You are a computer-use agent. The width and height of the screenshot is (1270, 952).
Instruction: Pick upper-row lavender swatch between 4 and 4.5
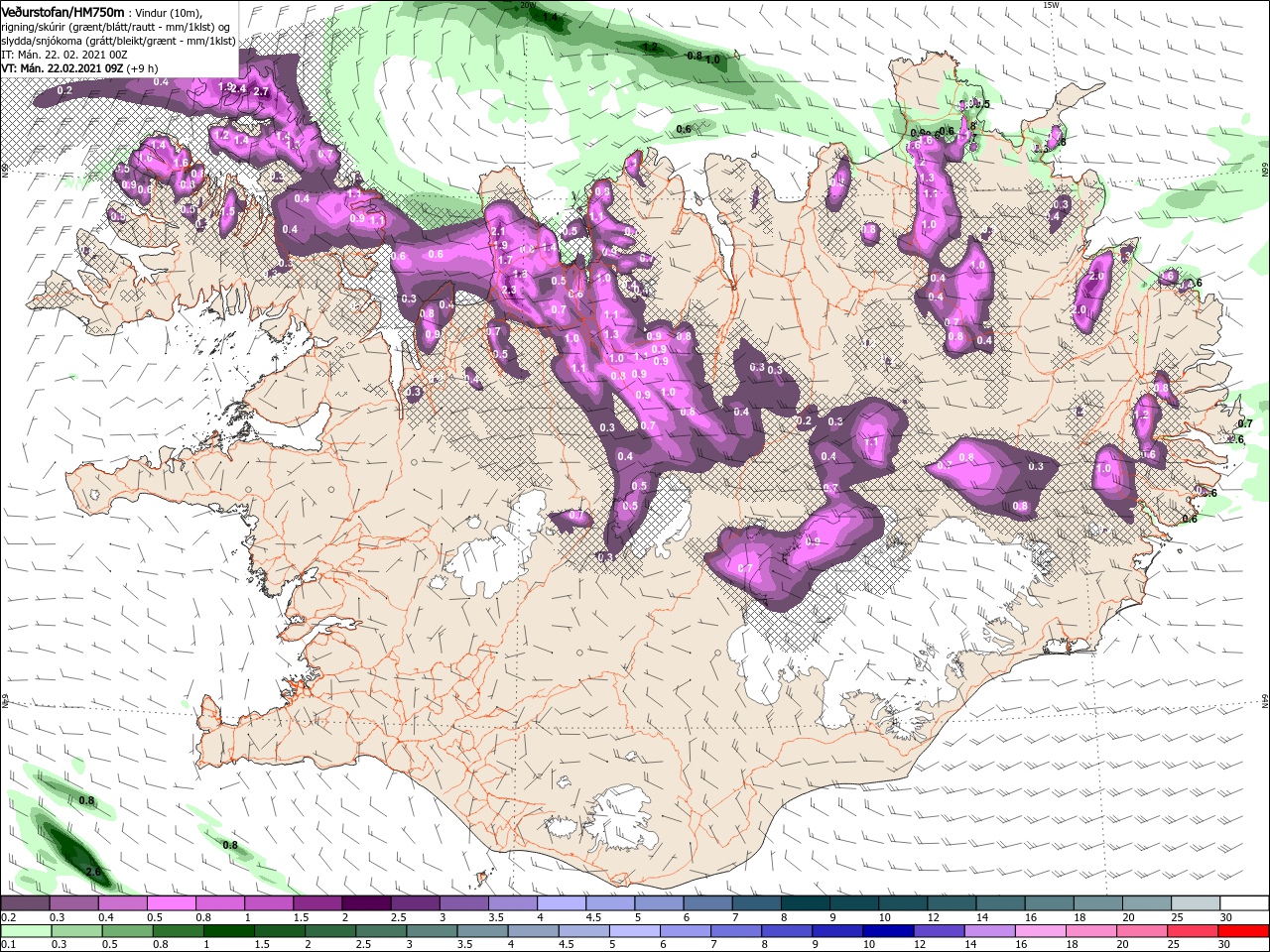coord(562,903)
